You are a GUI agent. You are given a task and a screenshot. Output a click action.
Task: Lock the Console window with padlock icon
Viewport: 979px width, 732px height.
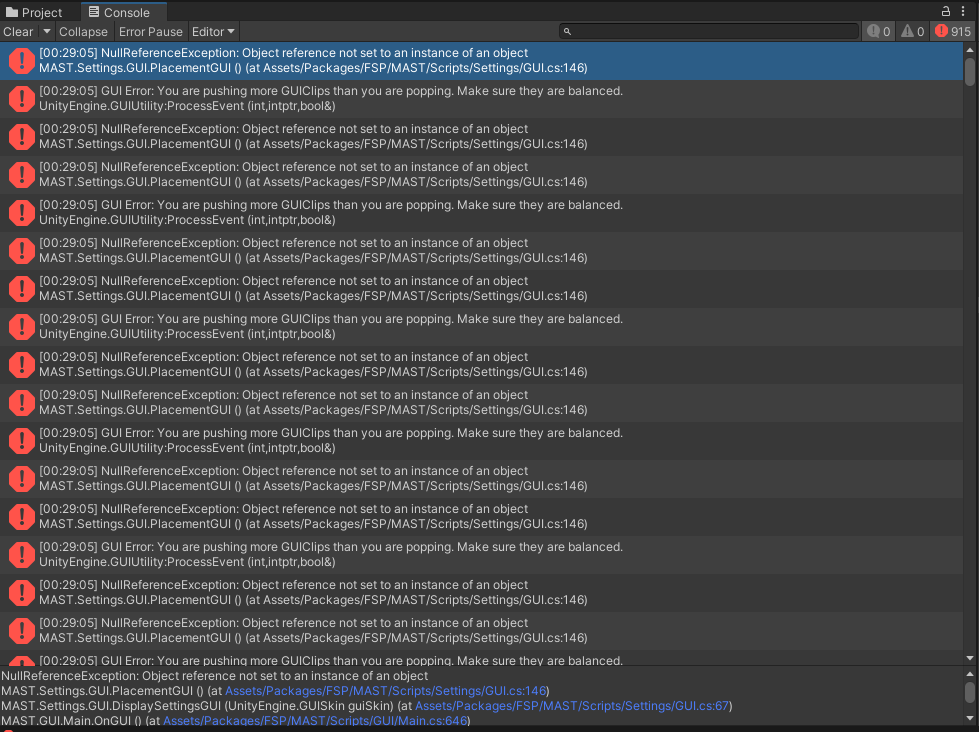pos(946,11)
